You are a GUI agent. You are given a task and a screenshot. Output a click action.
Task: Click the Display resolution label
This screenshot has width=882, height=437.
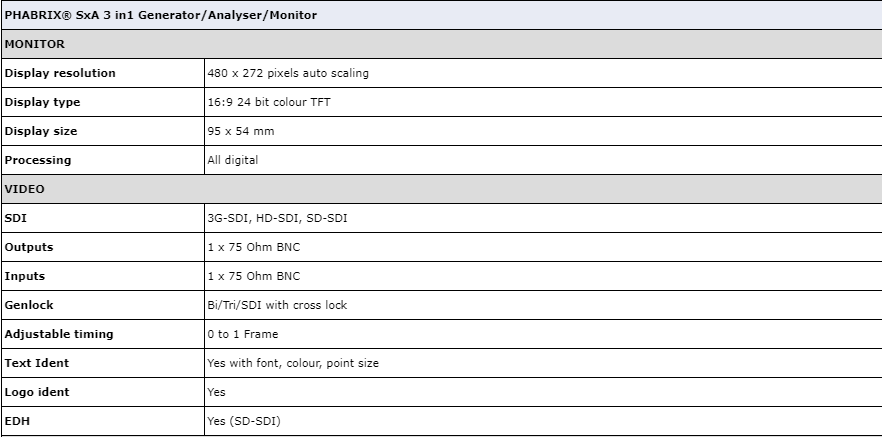[60, 73]
